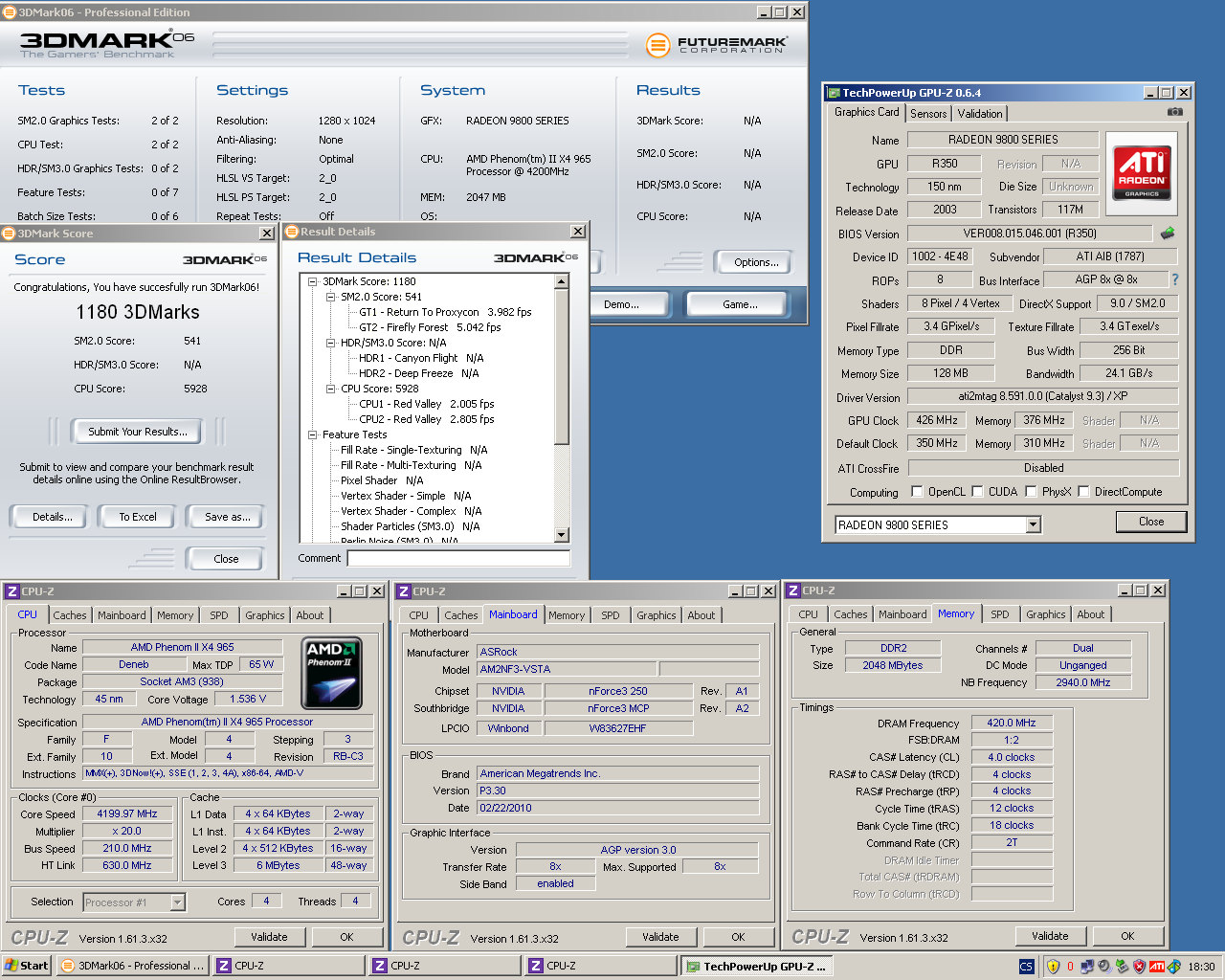
Task: Select 'Pixel Shader N/A' tree row
Action: coord(382,480)
